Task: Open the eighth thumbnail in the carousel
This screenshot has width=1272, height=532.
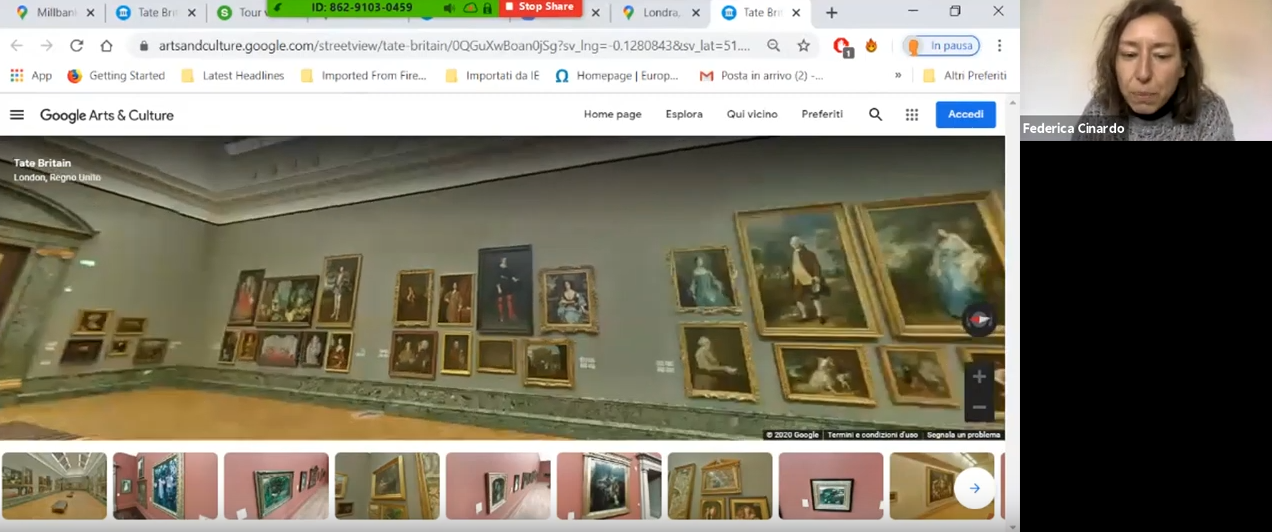Action: 831,486
